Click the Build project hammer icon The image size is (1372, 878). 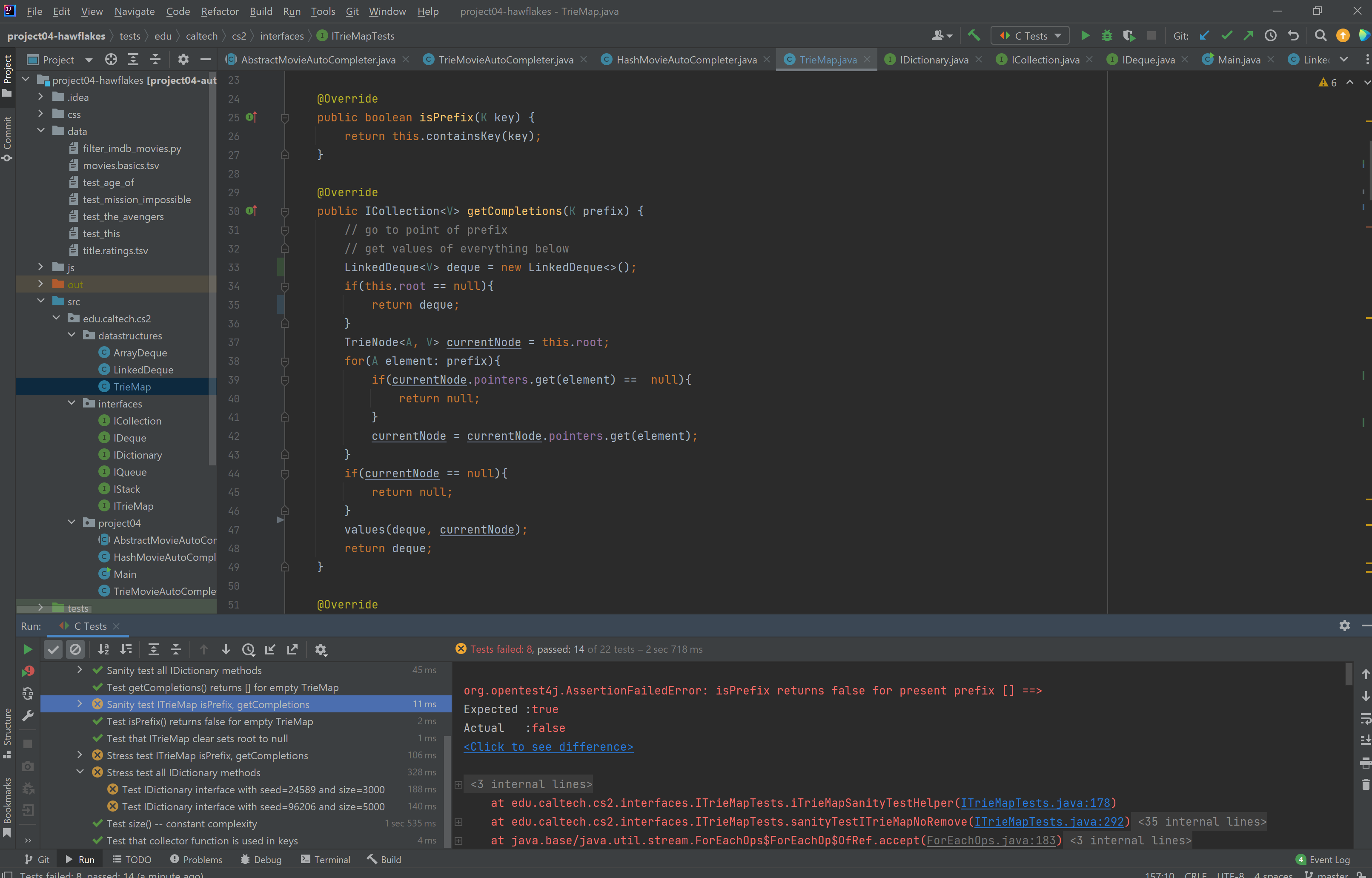click(974, 36)
